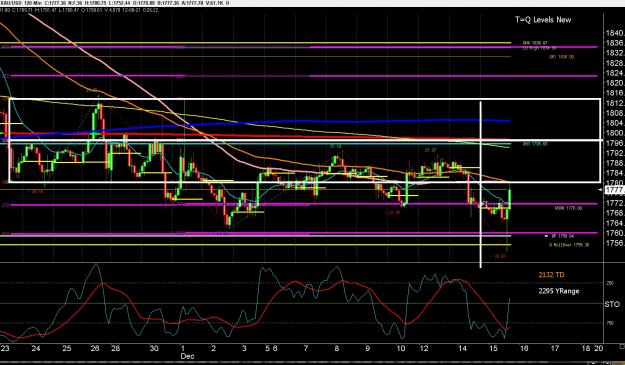Click the 1812 price axis value
The width and height of the screenshot is (625, 365).
tap(615, 103)
